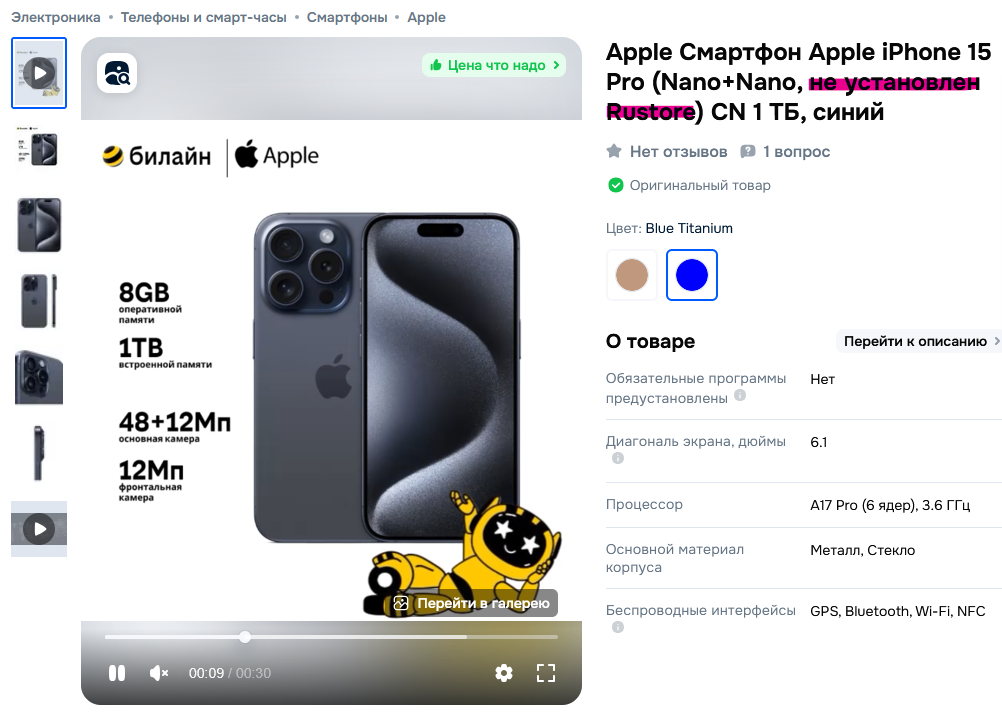The image size is (1002, 716).
Task: Open the visual similar-items search icon
Action: [117, 73]
